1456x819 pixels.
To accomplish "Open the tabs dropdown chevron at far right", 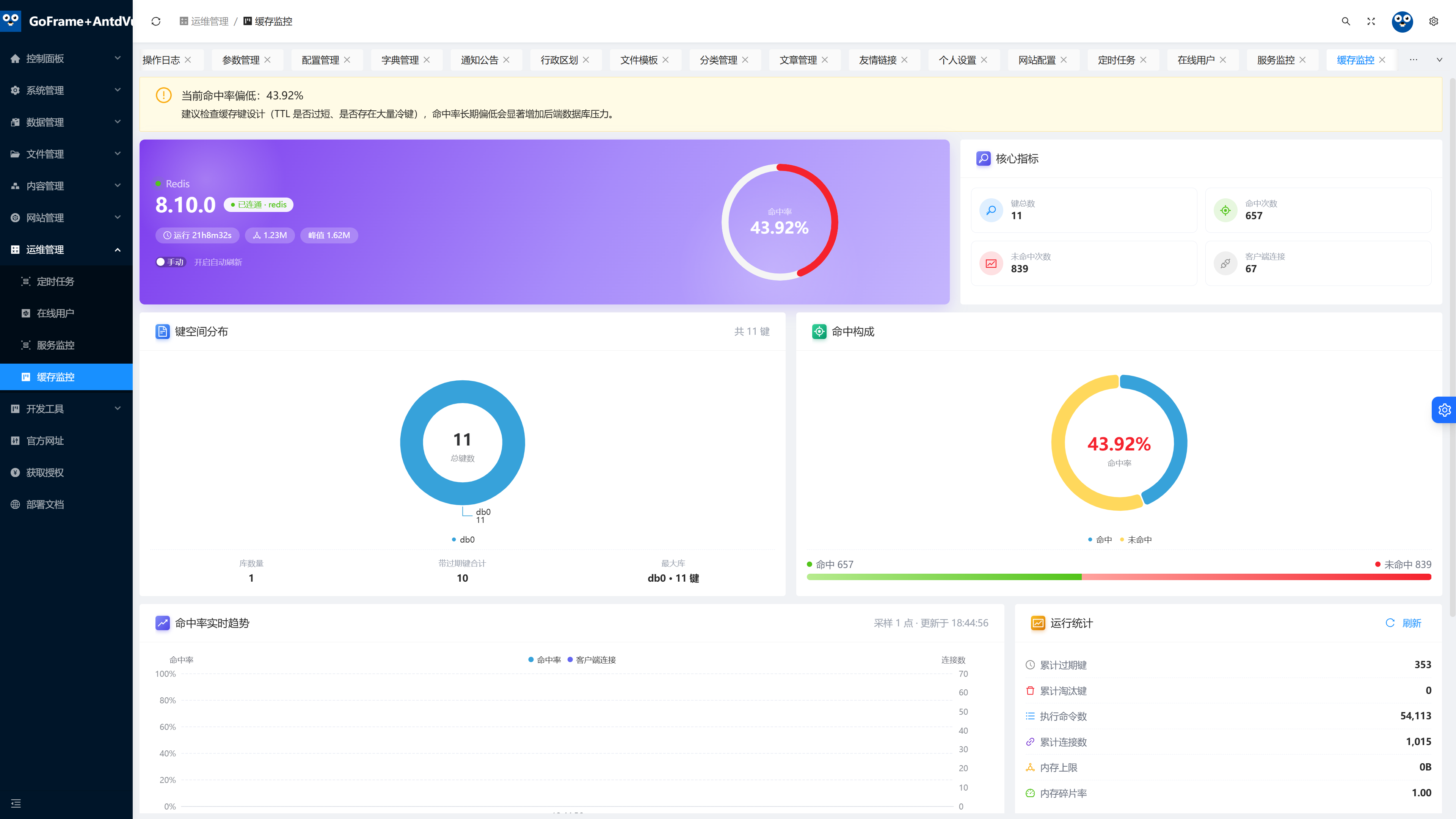I will tap(1439, 60).
